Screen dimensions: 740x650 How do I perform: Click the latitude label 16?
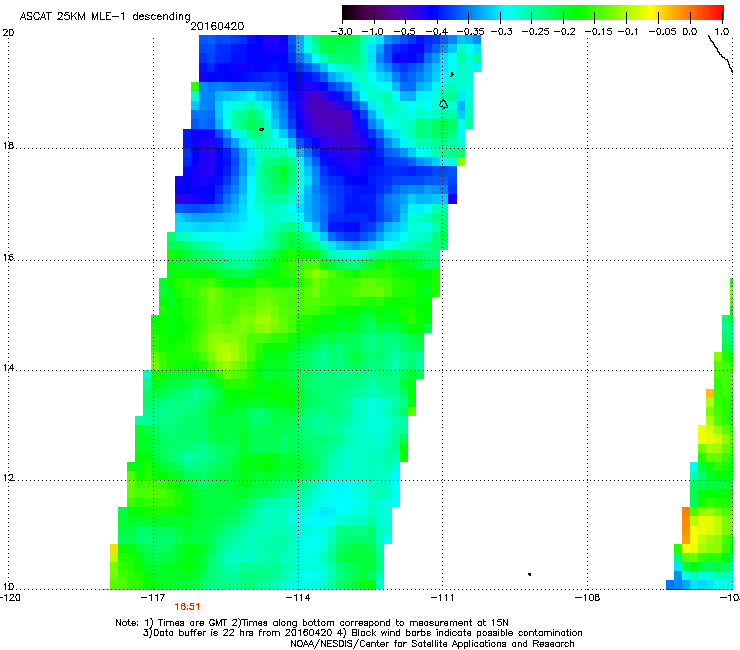pos(8,258)
